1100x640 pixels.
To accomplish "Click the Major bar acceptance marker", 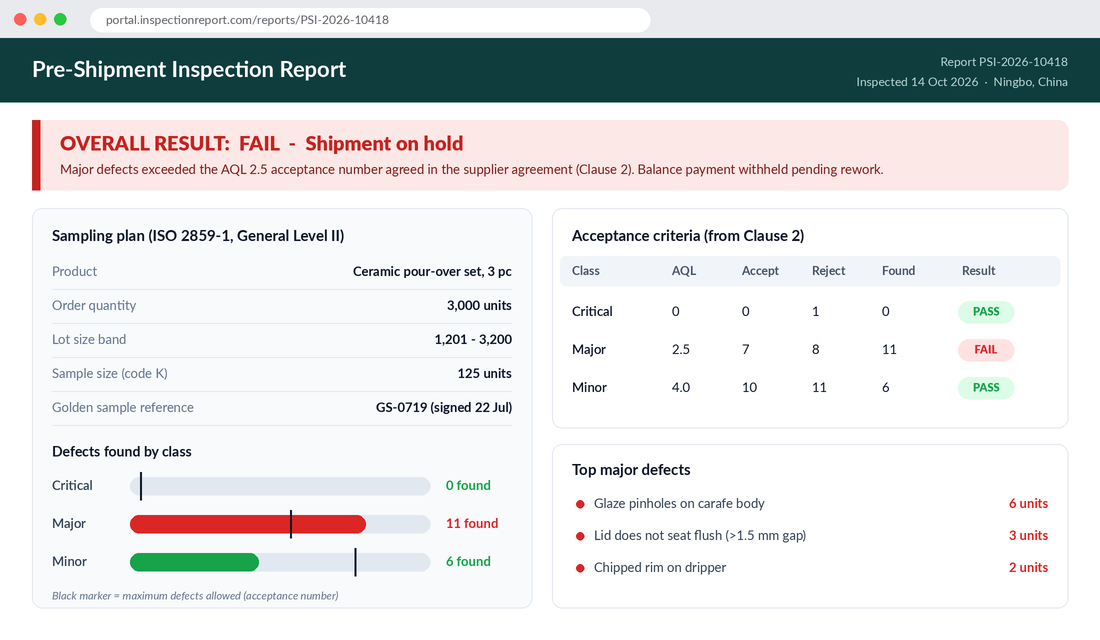I will click(x=291, y=524).
